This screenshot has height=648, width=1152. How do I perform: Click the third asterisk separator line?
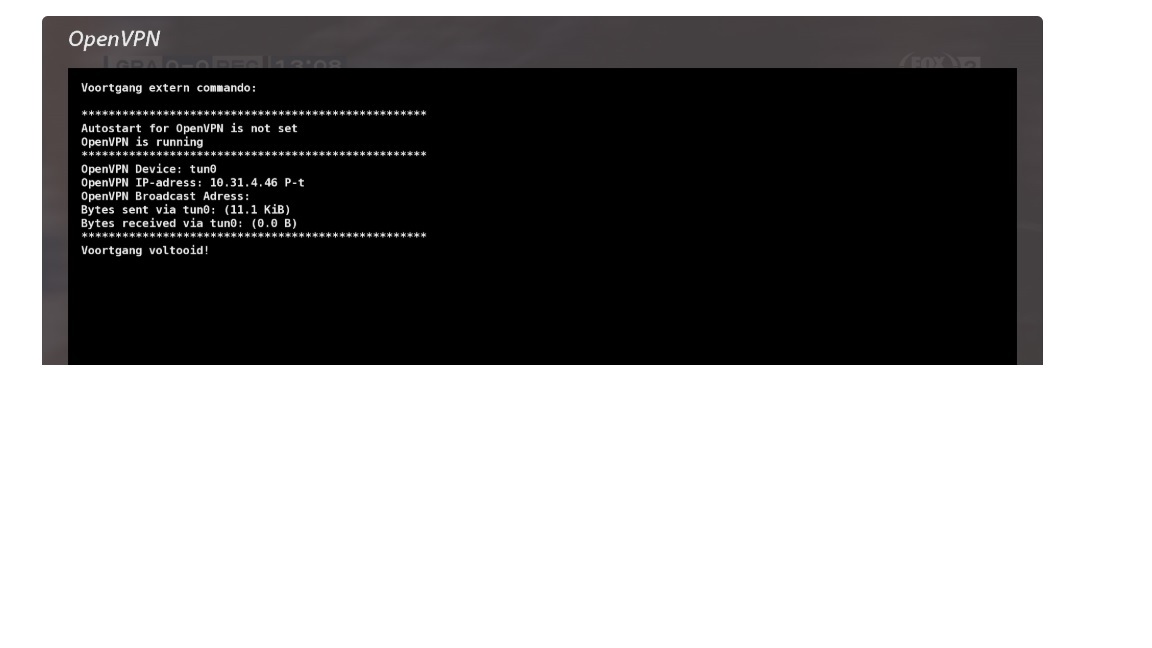coord(253,236)
